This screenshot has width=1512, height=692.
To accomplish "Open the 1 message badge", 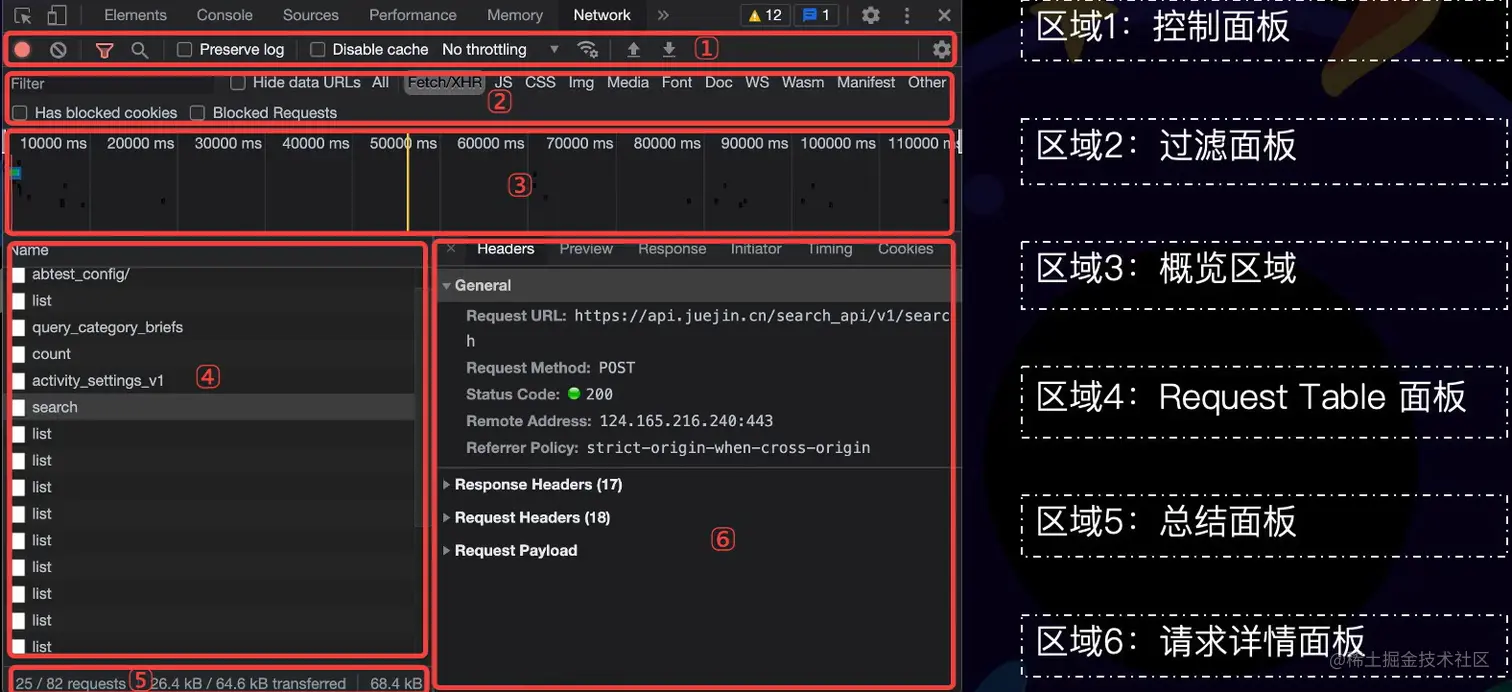I will coord(817,15).
